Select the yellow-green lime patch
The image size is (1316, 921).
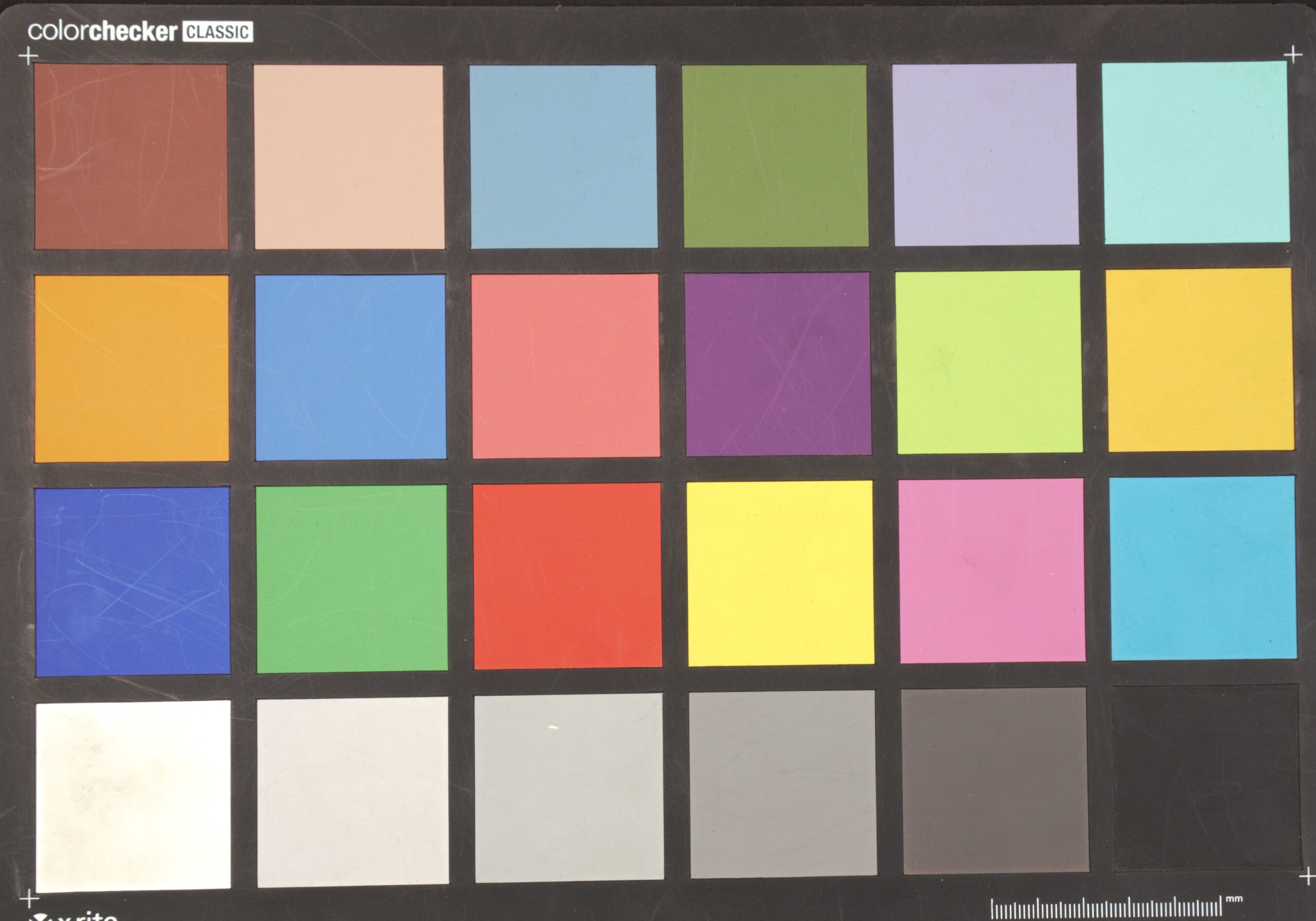click(x=989, y=362)
